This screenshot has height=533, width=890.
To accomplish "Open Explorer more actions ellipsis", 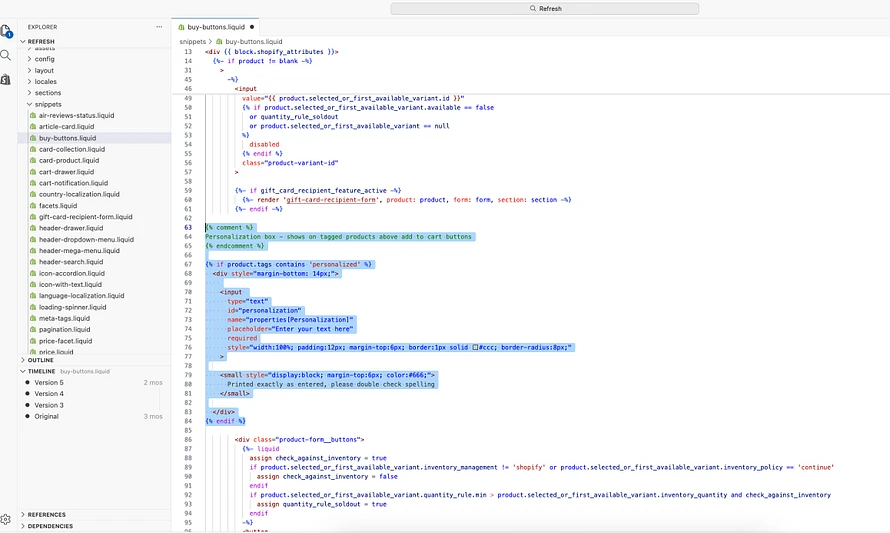I will tap(159, 27).
